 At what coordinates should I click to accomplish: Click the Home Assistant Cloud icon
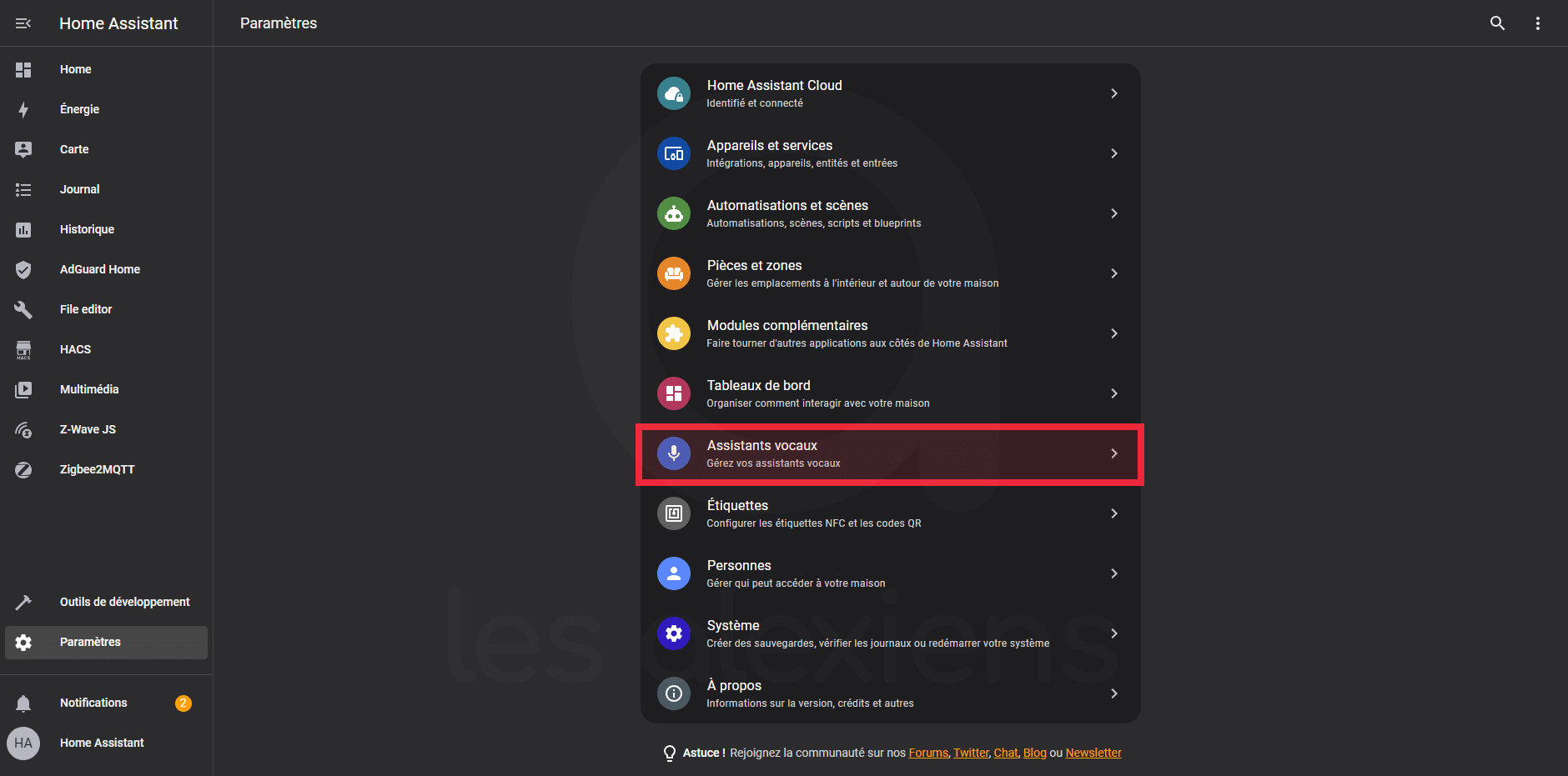[674, 93]
